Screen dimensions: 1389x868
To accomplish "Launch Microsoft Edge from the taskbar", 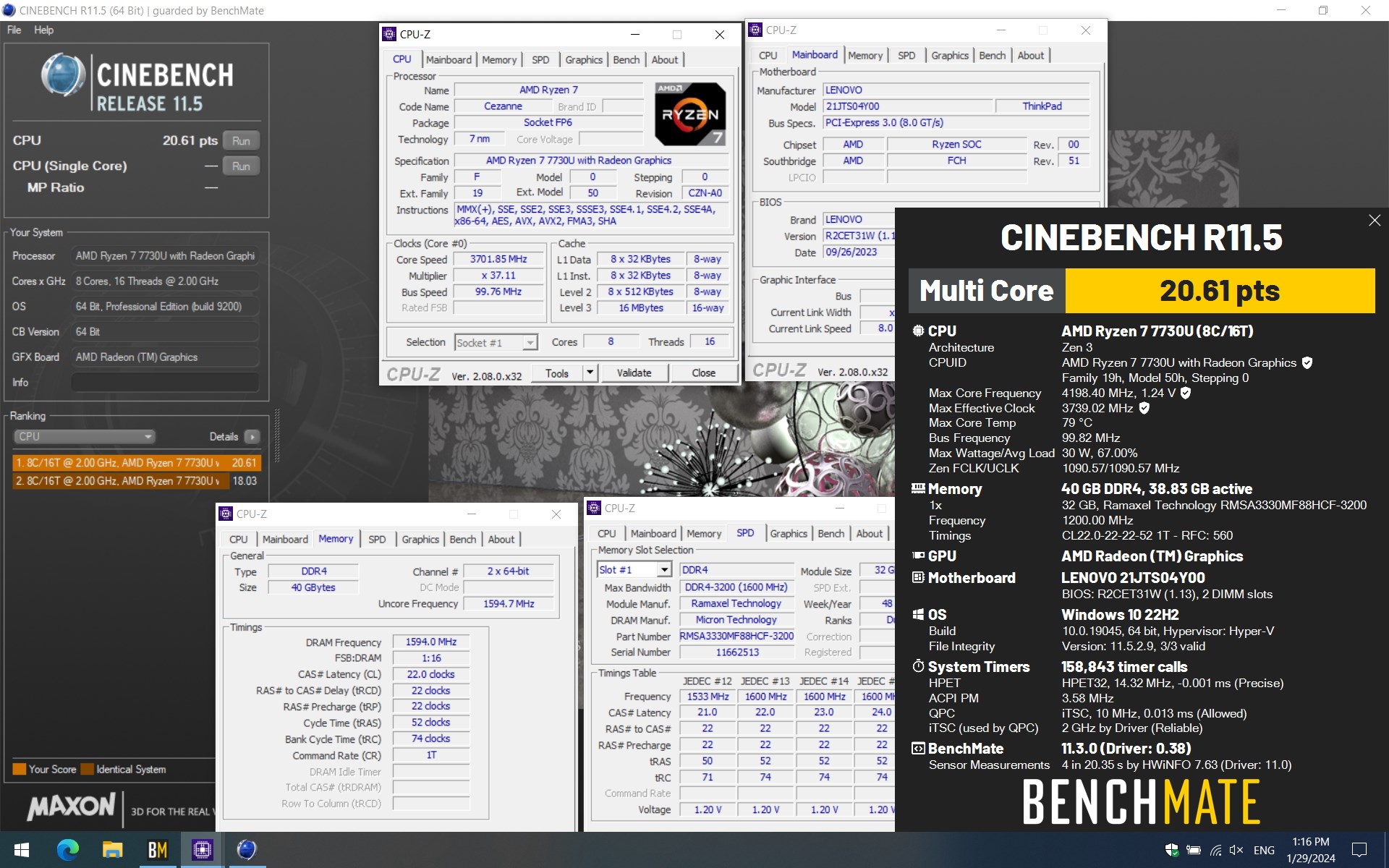I will [67, 850].
